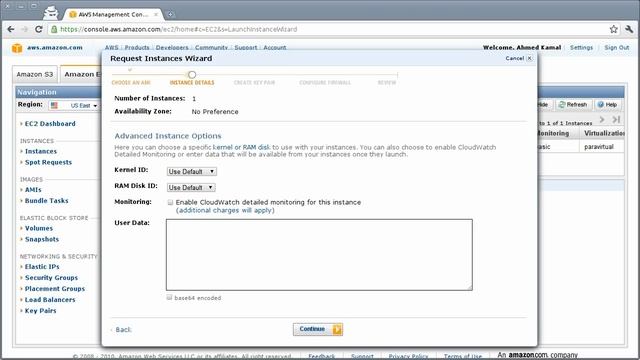Click the aws.amazon.com home link
Viewport: 640px width, 360px height.
[55, 48]
